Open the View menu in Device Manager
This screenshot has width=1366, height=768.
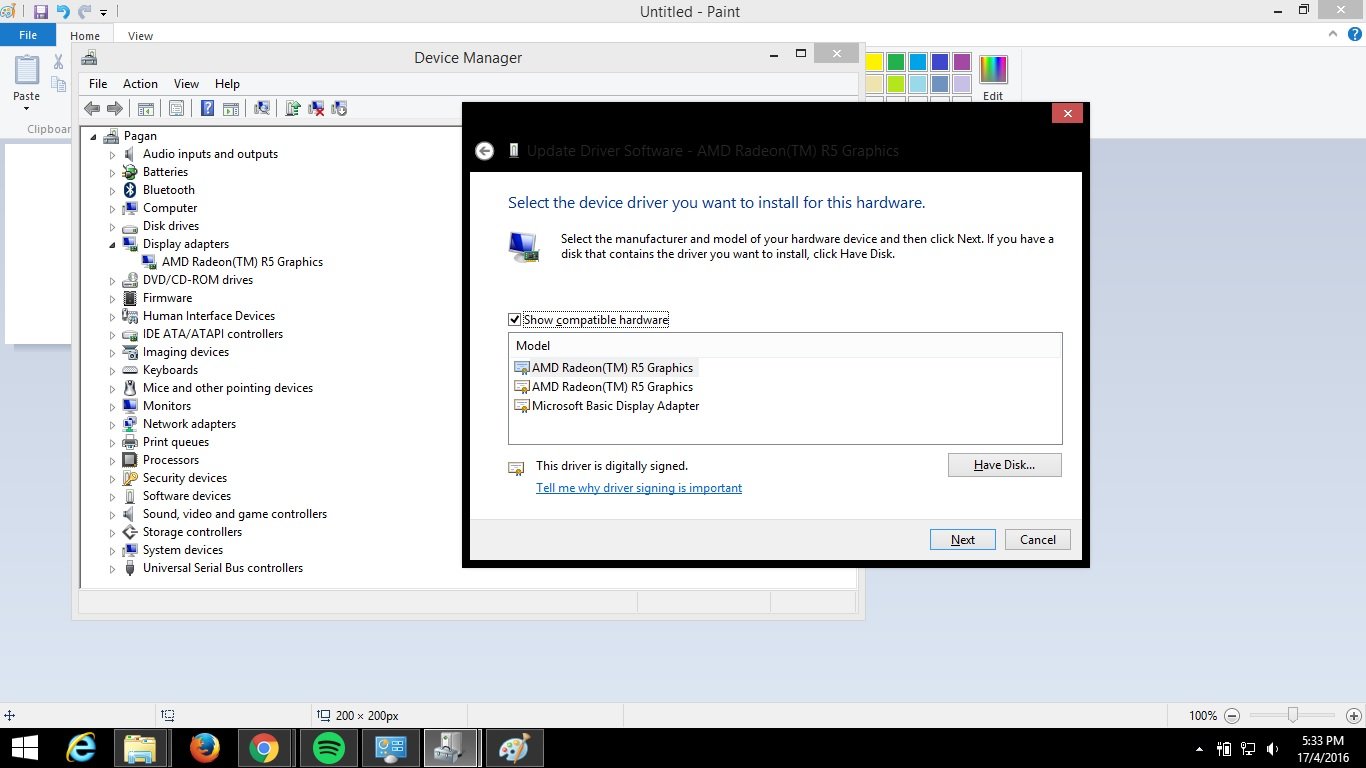(x=186, y=84)
